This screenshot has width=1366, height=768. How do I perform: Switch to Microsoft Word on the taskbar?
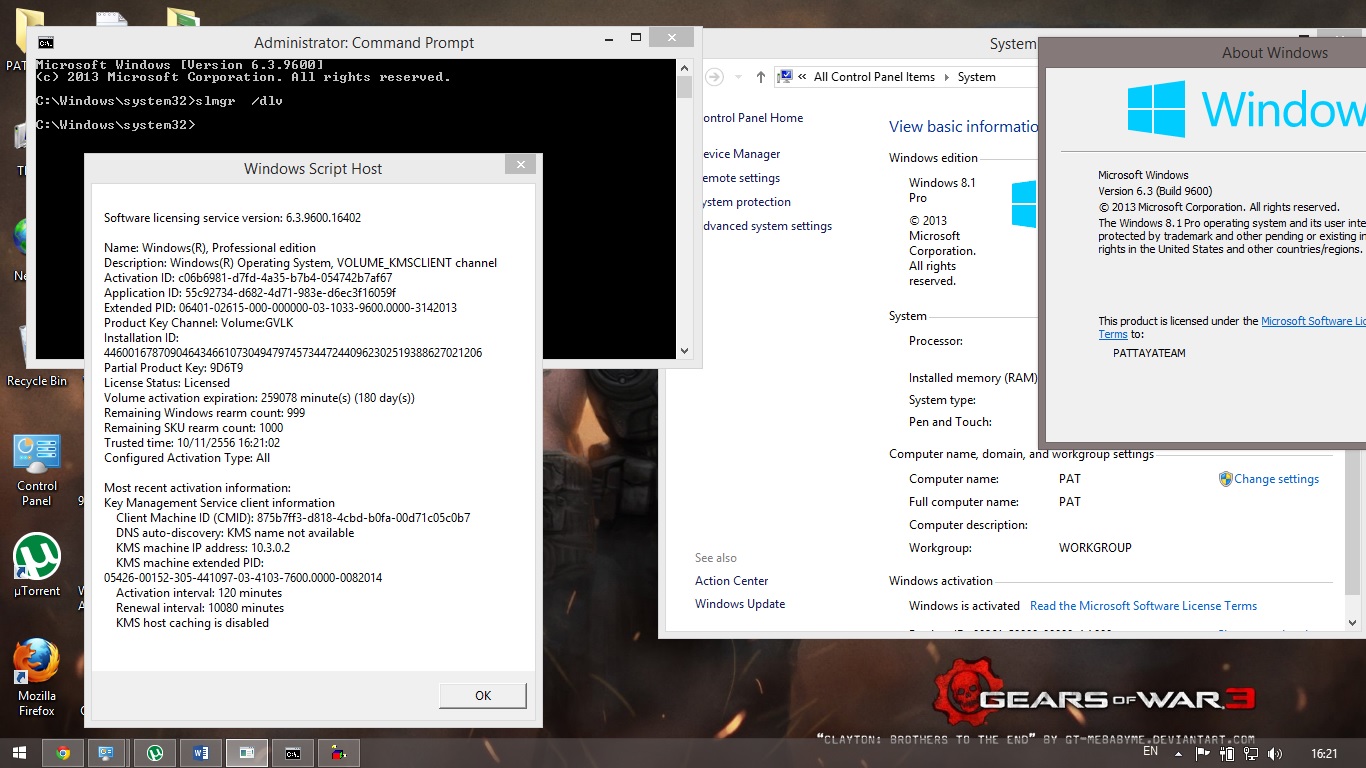(201, 753)
